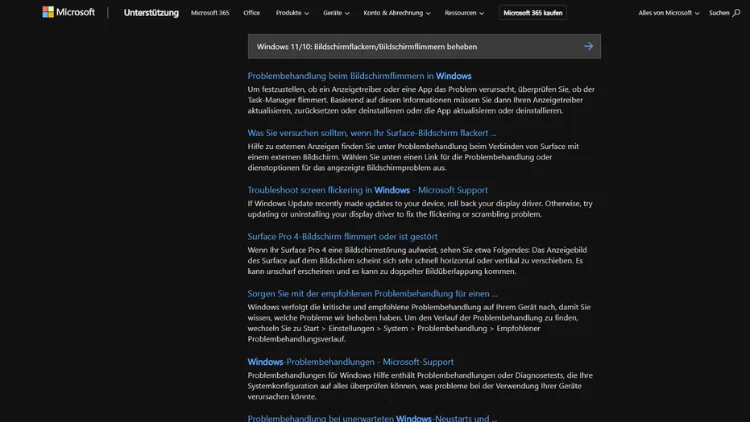Click the description starting 'Hilfe zu externen Anzeigen'
Viewport: 750px width, 422px height.
pyautogui.click(x=413, y=157)
